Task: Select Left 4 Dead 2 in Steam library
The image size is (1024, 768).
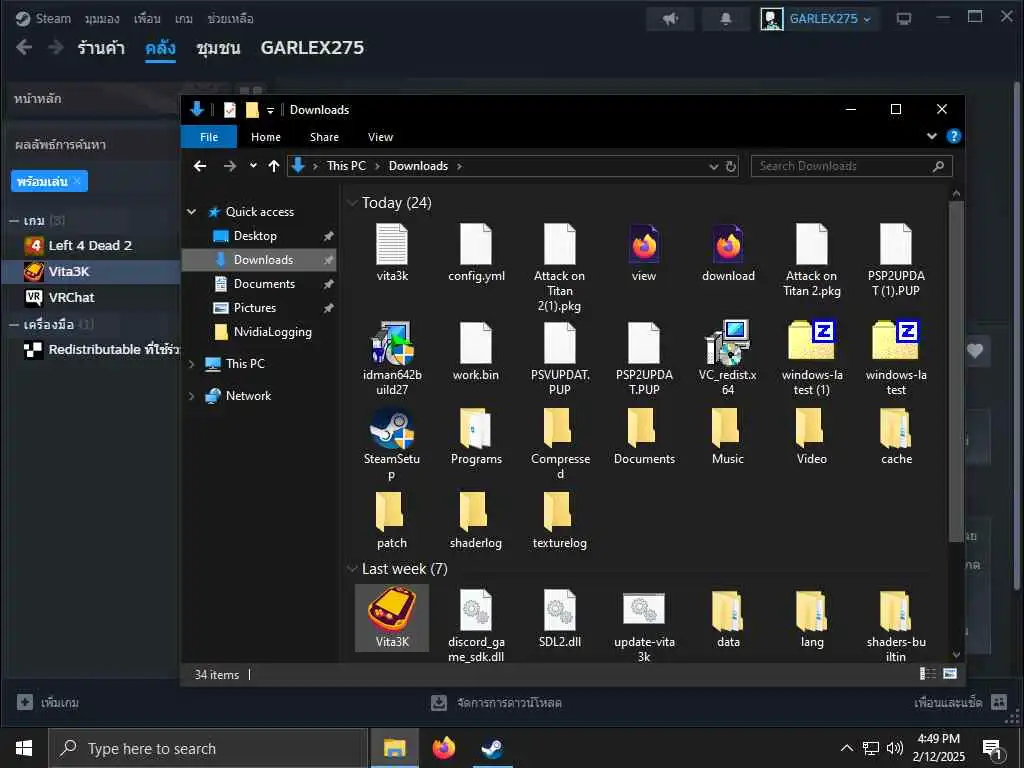Action: coord(90,246)
